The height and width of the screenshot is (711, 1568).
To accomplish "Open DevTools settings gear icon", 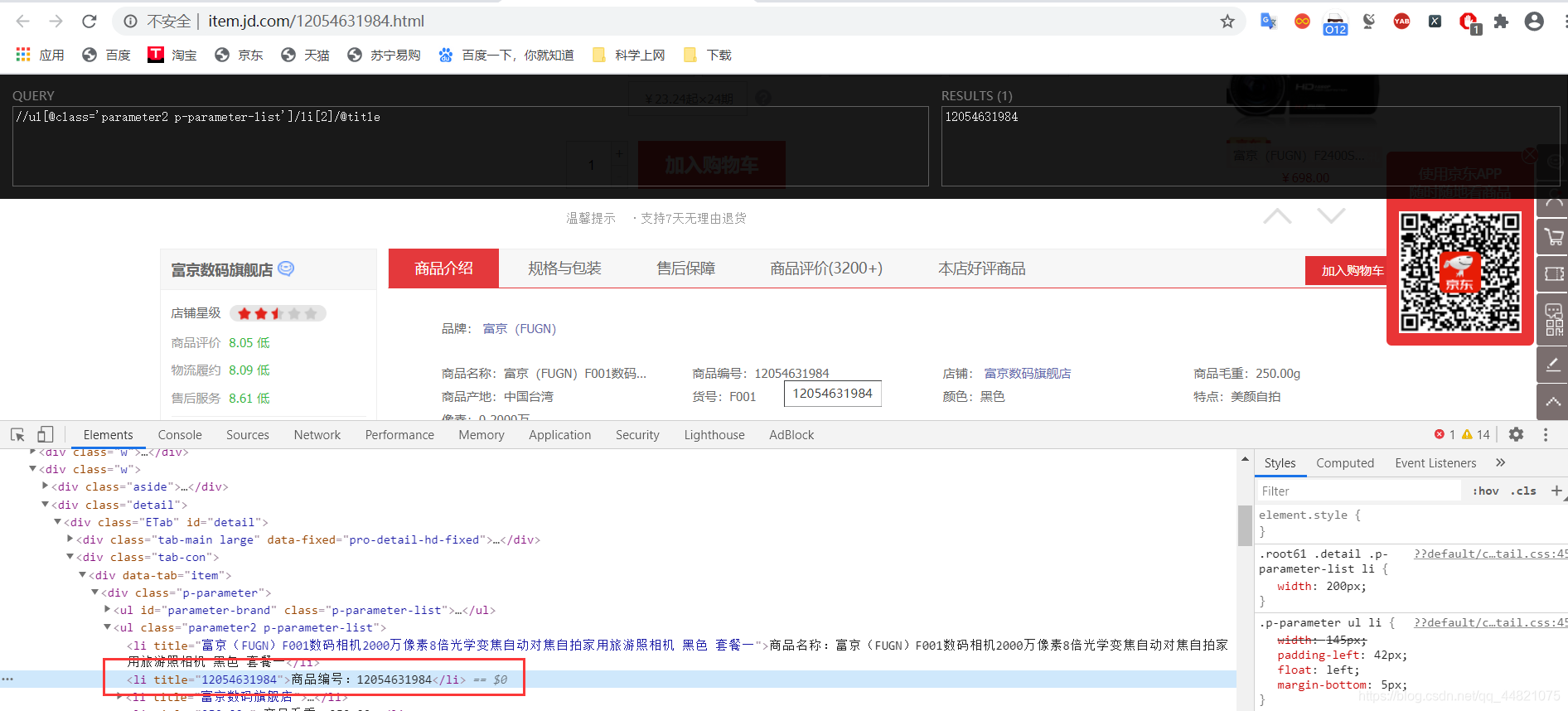I will (1516, 434).
